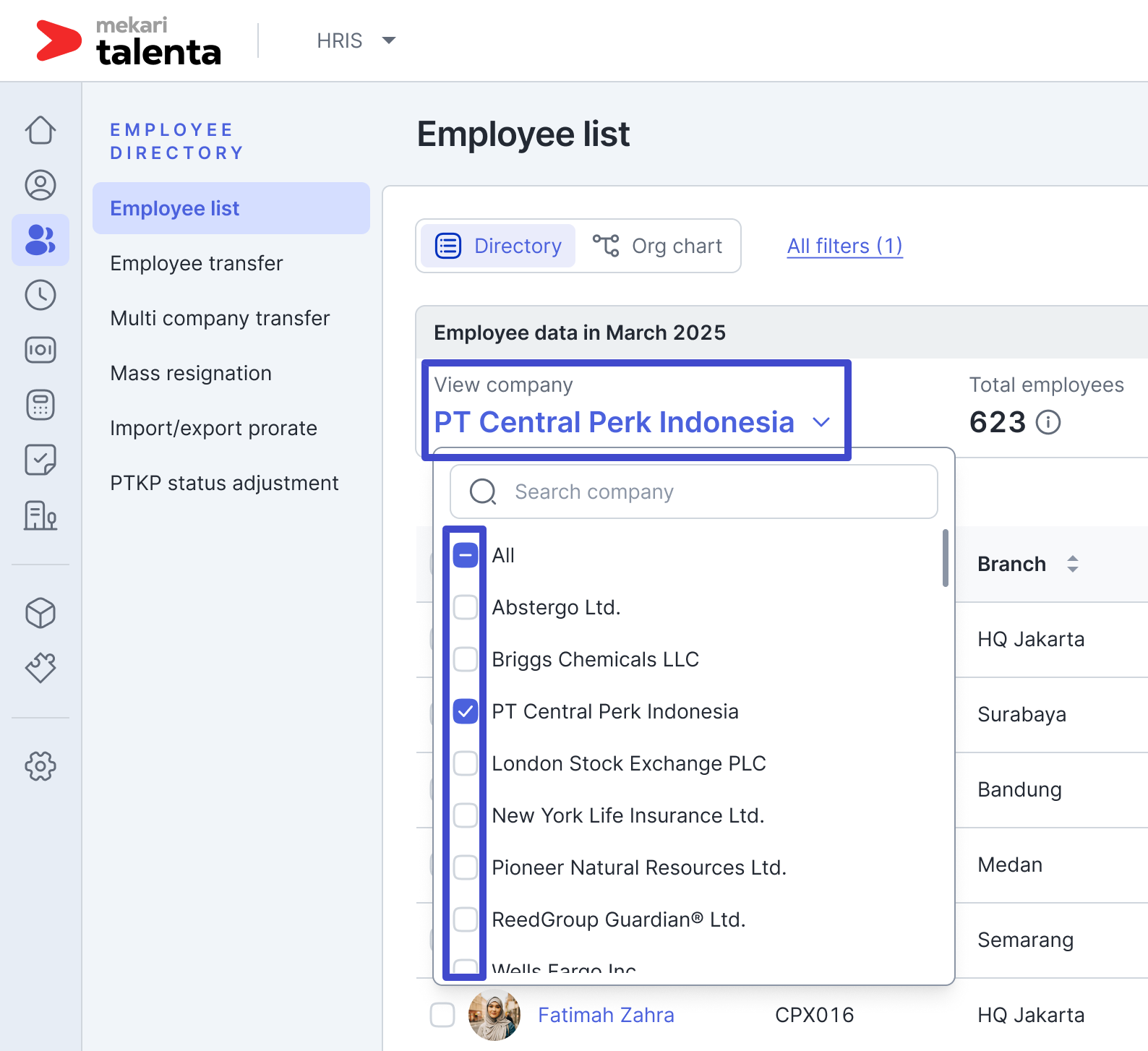
Task: Open the HRIS product dropdown
Action: click(356, 40)
